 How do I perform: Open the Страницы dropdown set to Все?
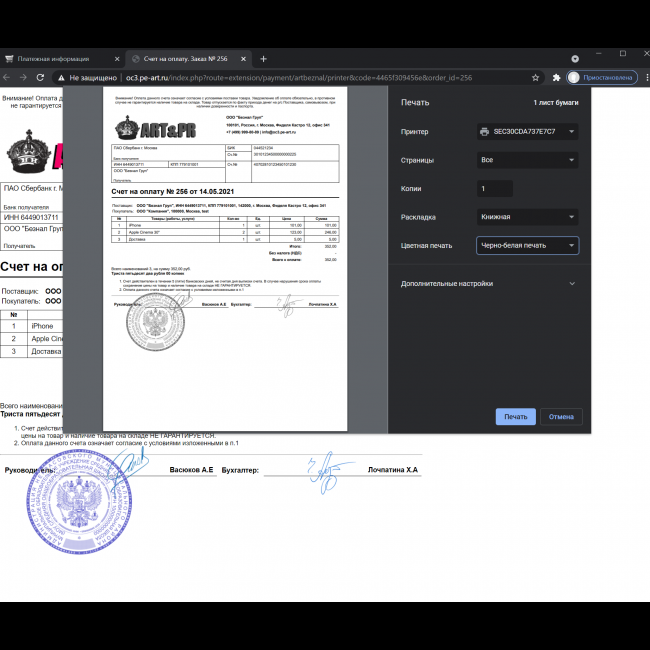coord(527,160)
